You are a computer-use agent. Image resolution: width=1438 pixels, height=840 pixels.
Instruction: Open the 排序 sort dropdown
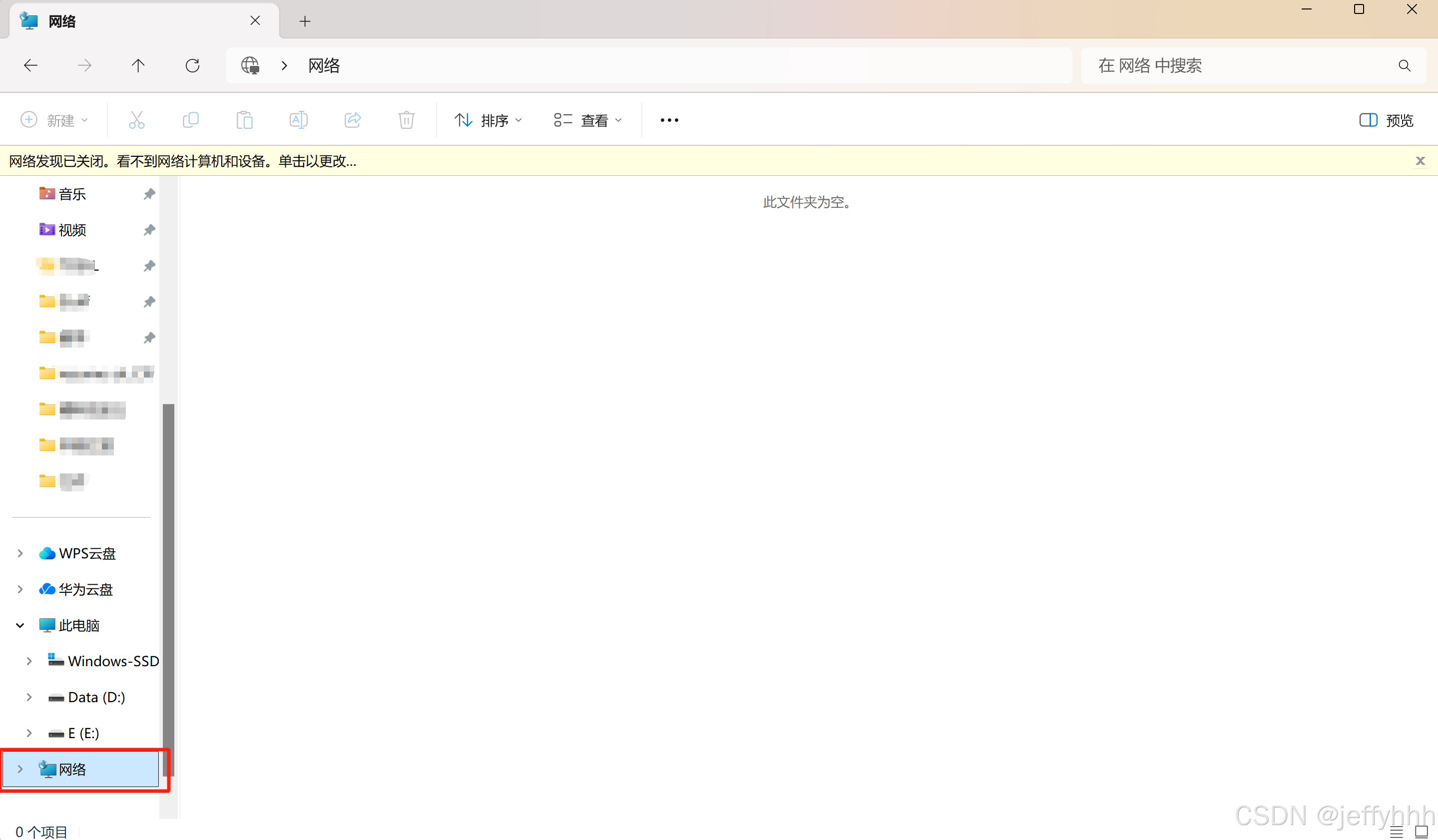click(488, 120)
